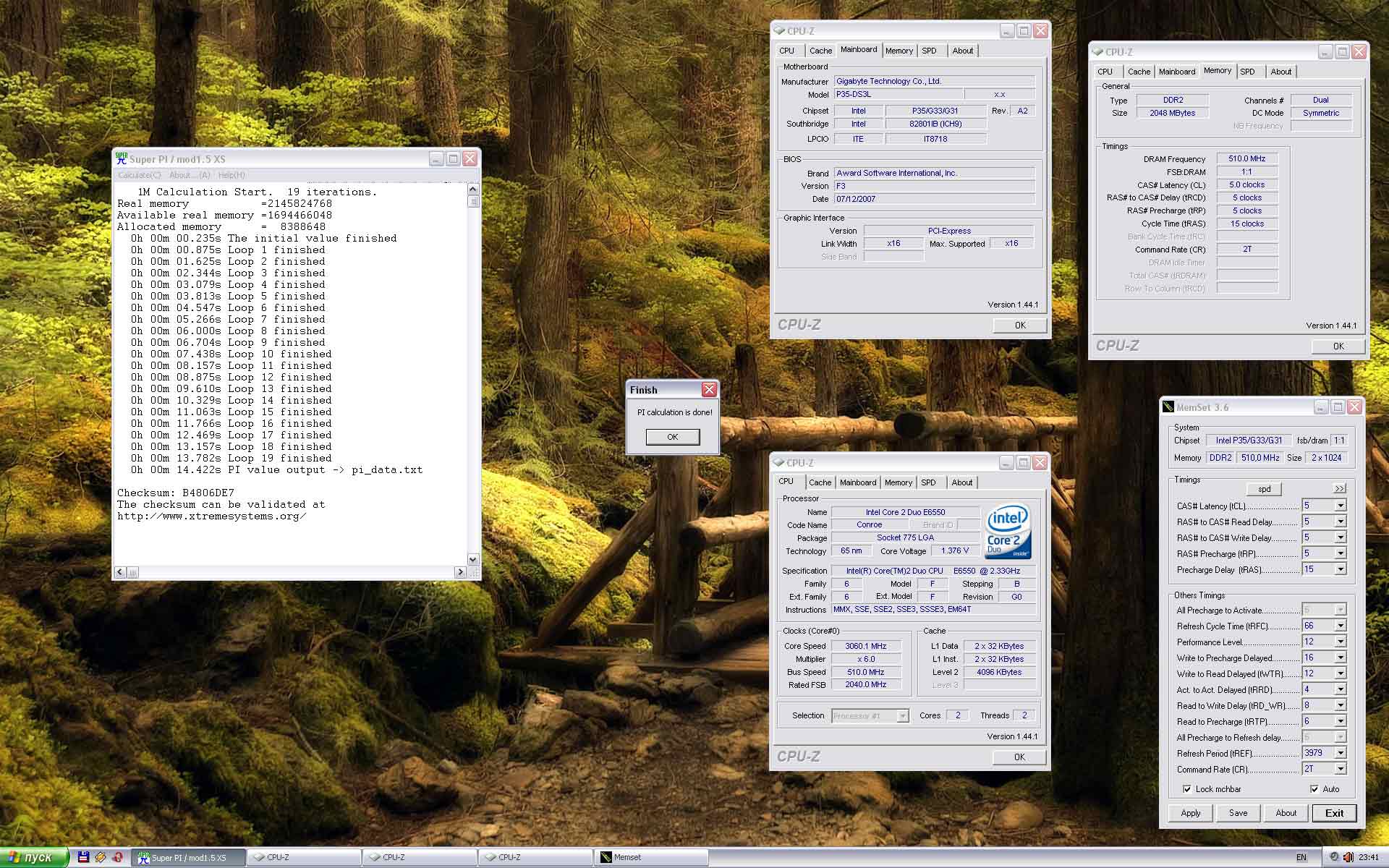
Task: Click the gray round system tray icon
Action: point(1335,857)
